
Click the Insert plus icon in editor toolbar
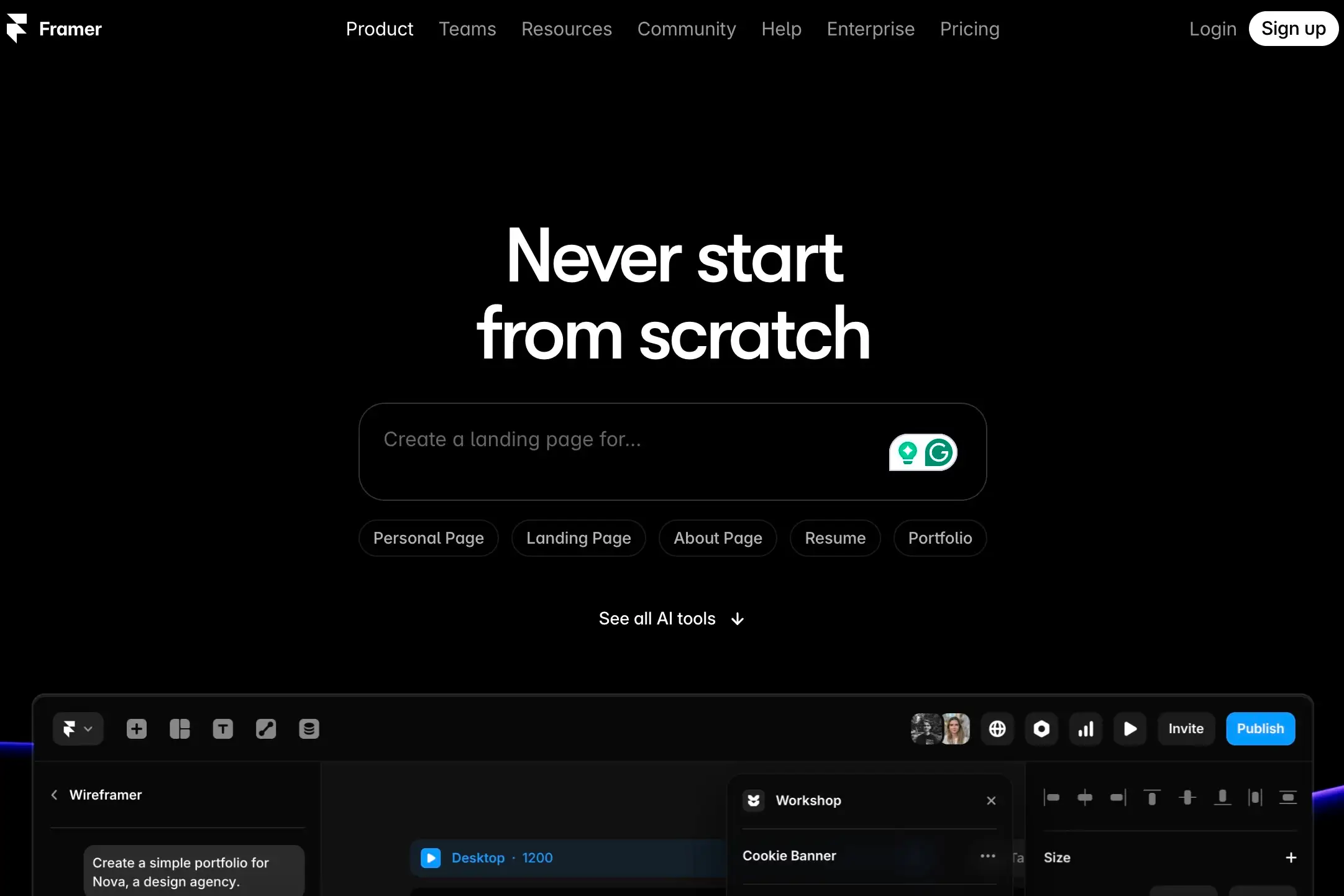click(x=137, y=729)
